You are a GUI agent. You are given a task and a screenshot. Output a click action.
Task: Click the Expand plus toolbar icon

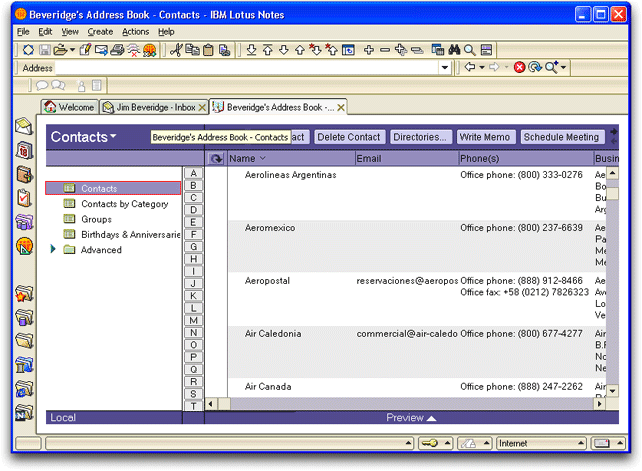point(368,50)
